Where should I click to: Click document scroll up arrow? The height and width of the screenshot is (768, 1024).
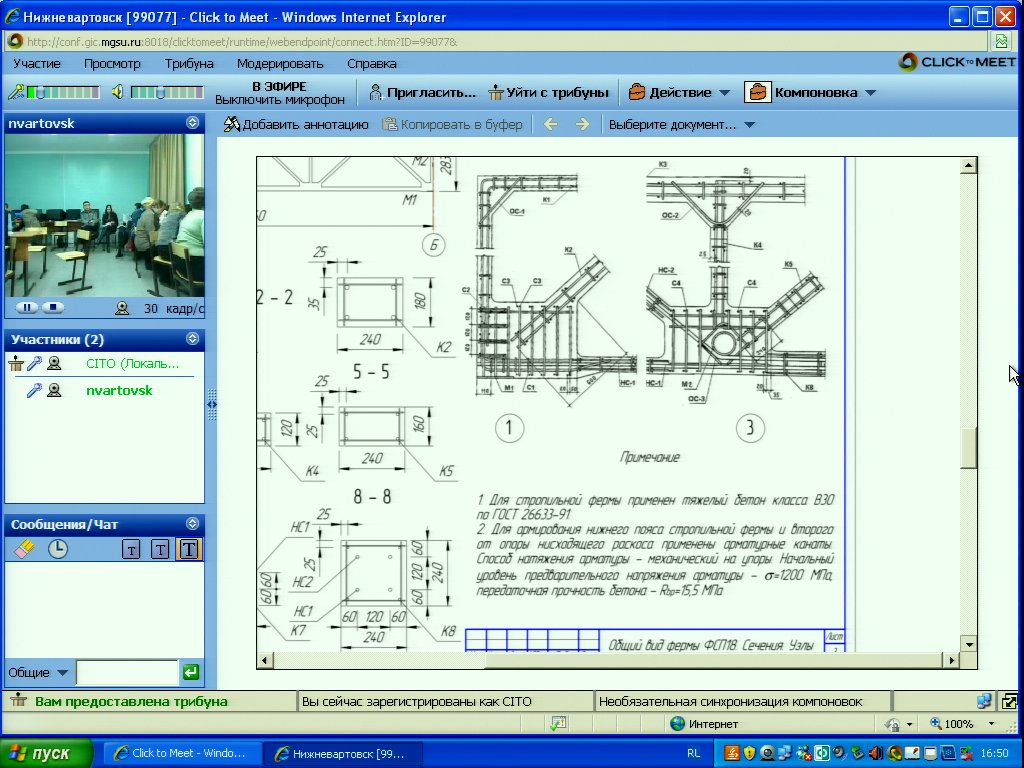968,165
